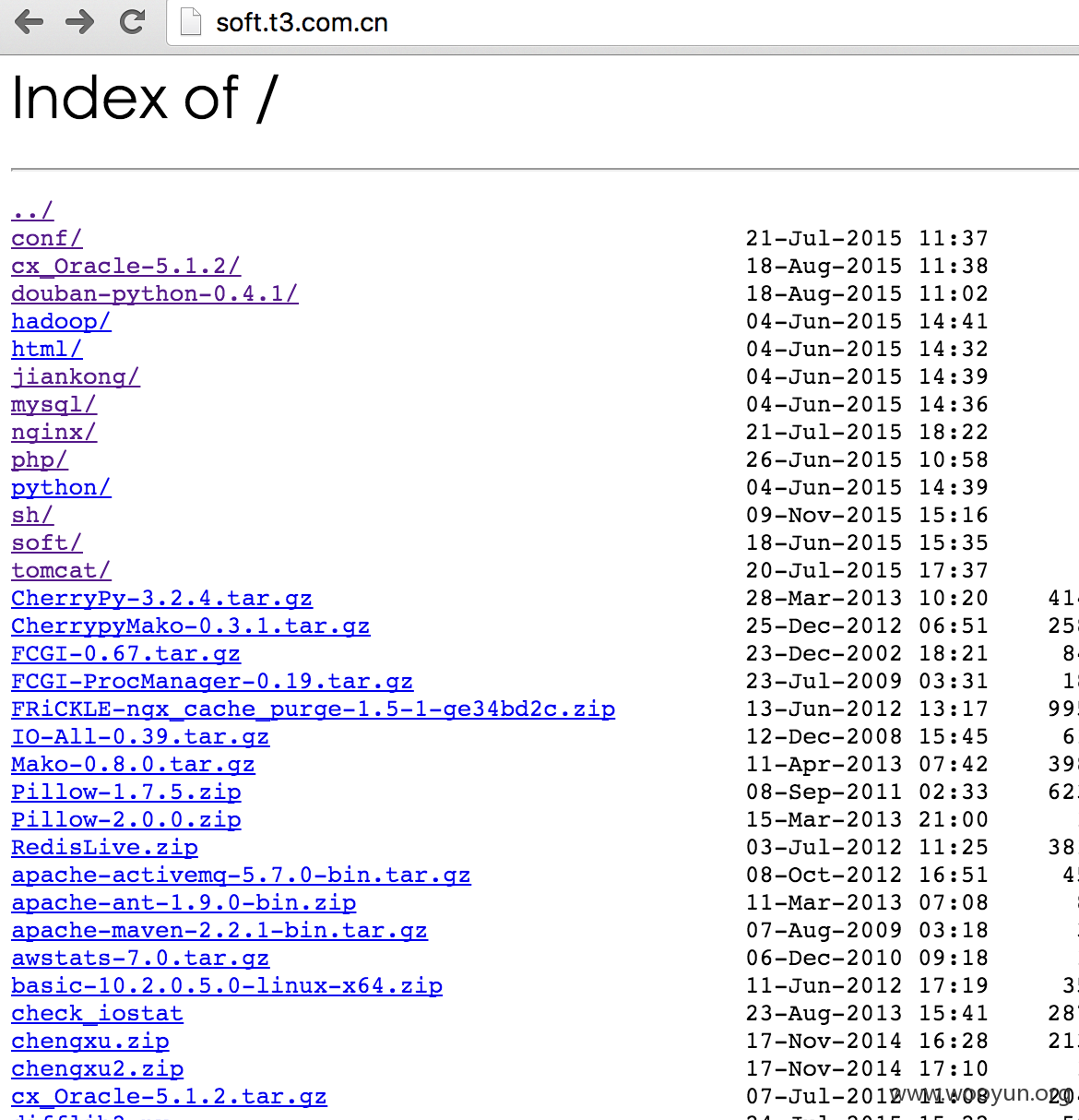This screenshot has height=1120, width=1079.
Task: Open the hadoop/ directory
Action: (61, 321)
